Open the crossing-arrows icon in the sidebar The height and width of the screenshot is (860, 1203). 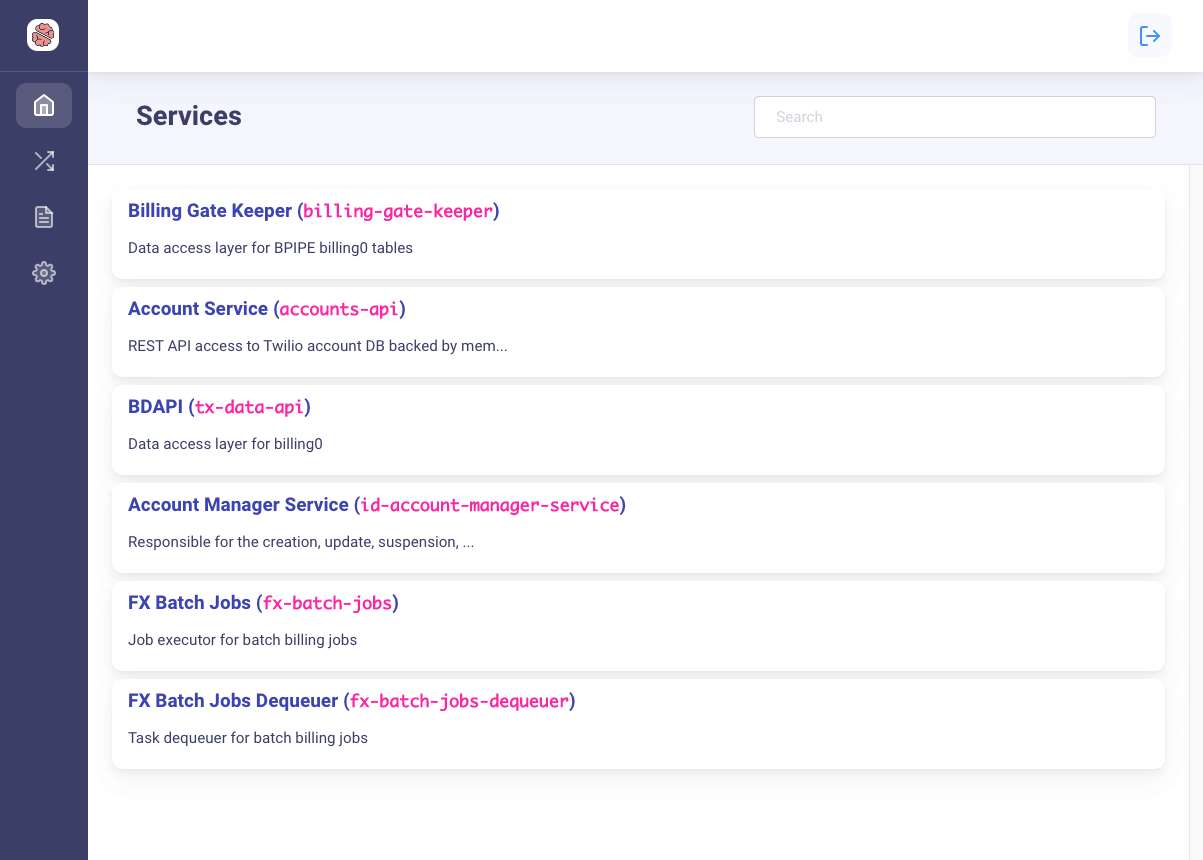(43, 161)
